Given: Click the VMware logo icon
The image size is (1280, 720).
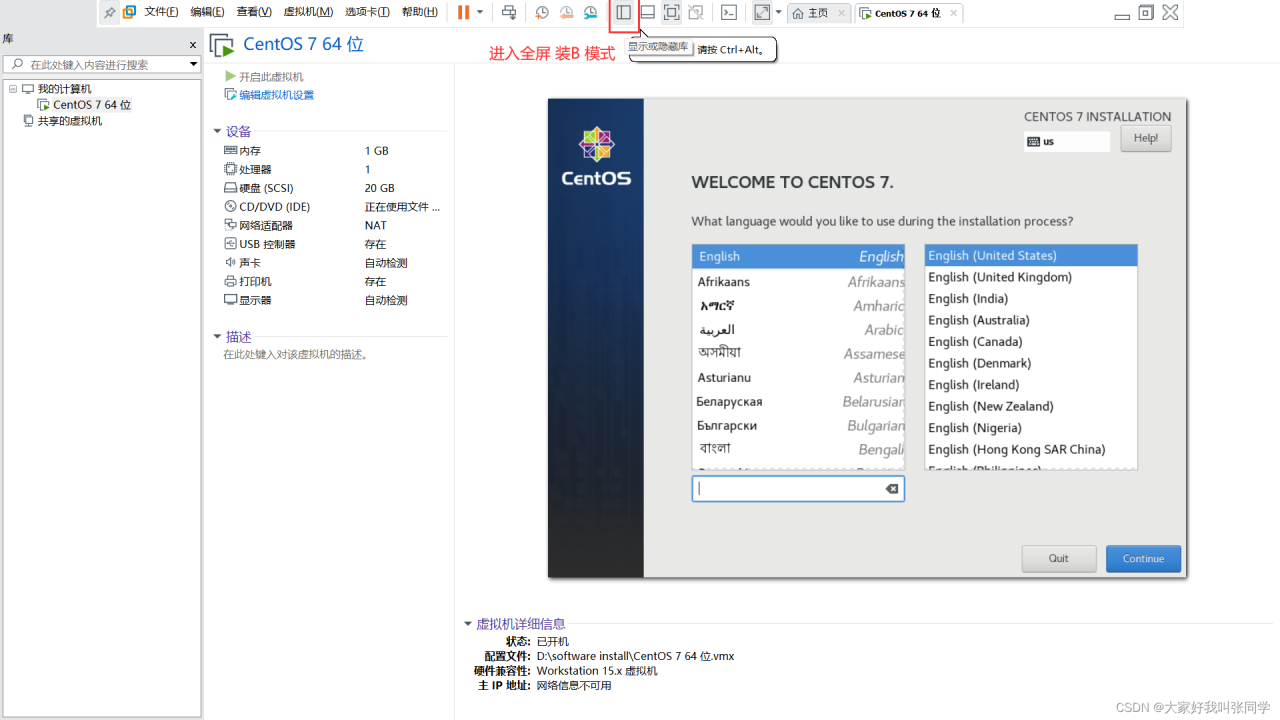Looking at the screenshot, I should pyautogui.click(x=130, y=12).
